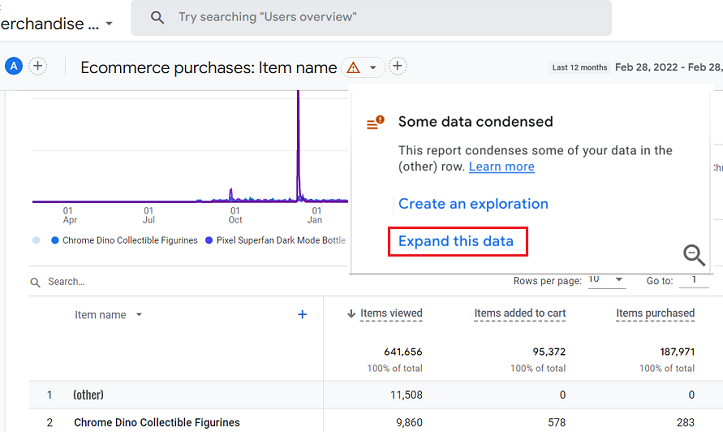Click the 'A' All Users segment badge
723x432 pixels.
click(13, 66)
